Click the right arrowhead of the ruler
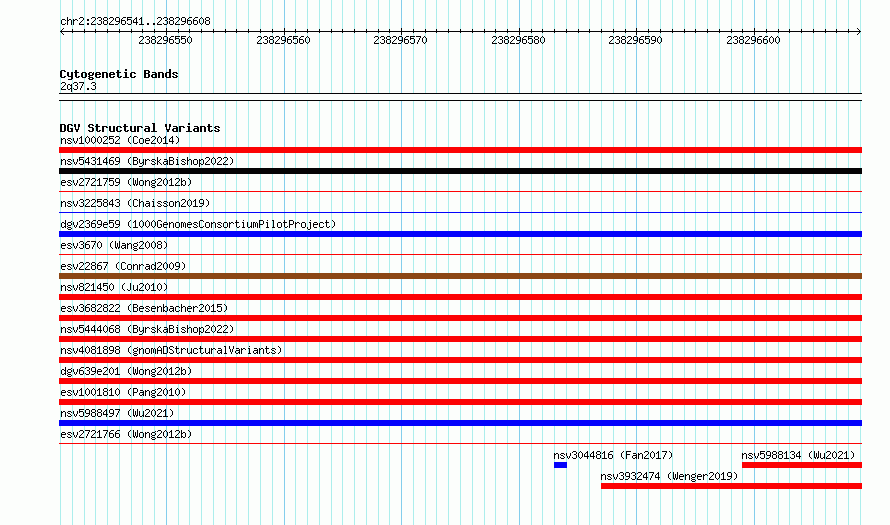This screenshot has width=890, height=525. (859, 32)
